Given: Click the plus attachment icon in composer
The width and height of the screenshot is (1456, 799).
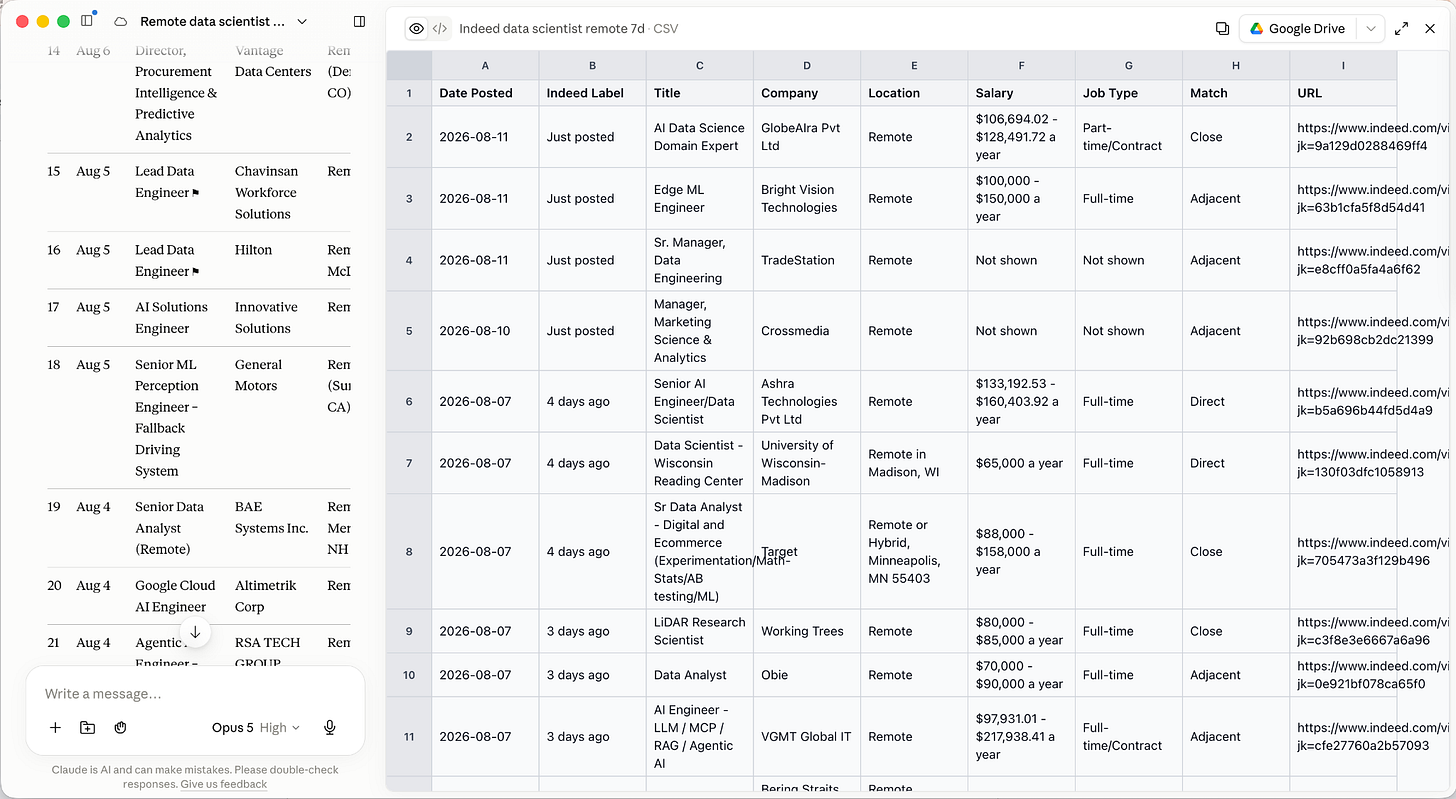Looking at the screenshot, I should click(55, 728).
